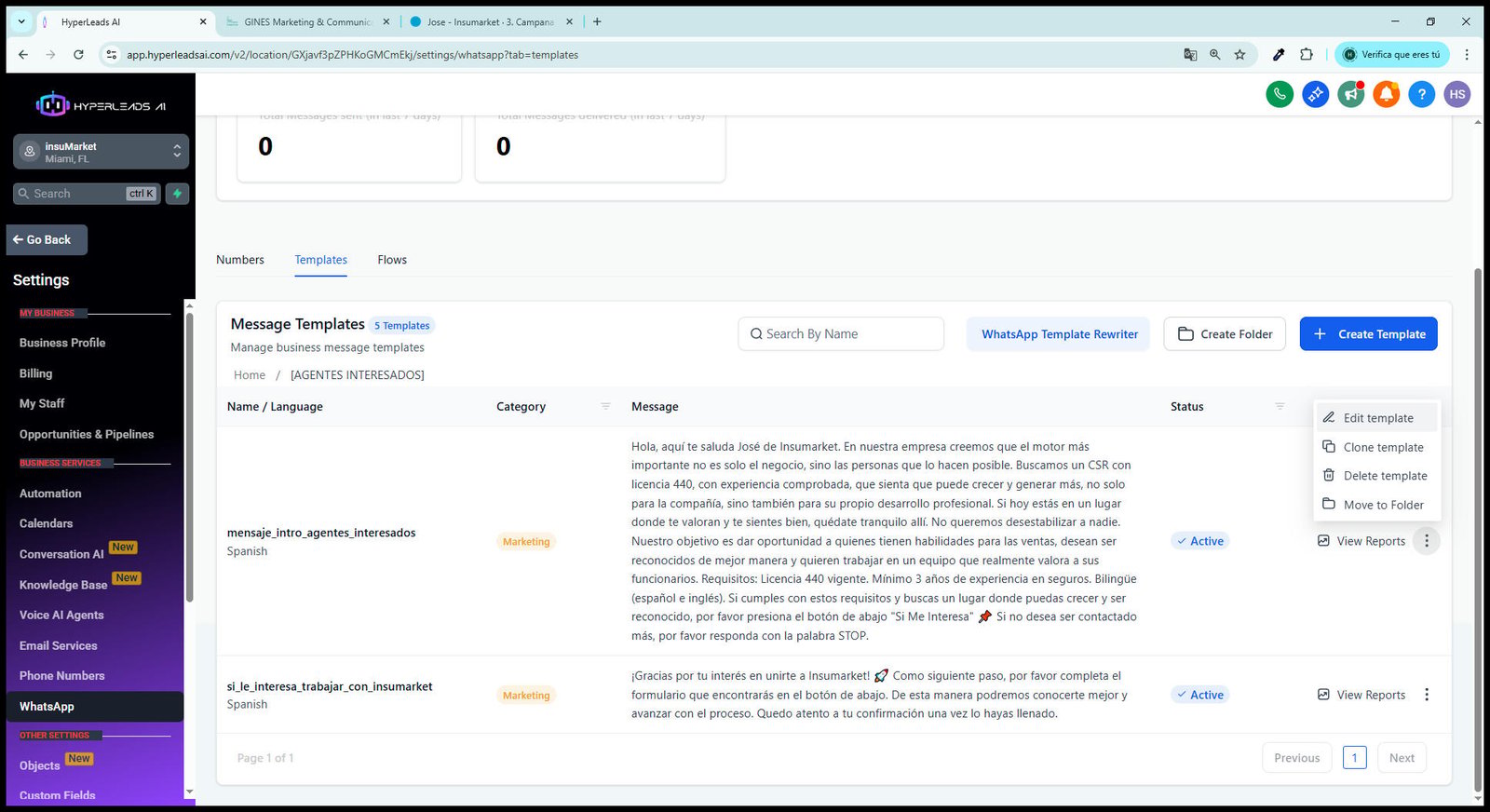Open the blue magic wand assistant icon

tap(1315, 94)
